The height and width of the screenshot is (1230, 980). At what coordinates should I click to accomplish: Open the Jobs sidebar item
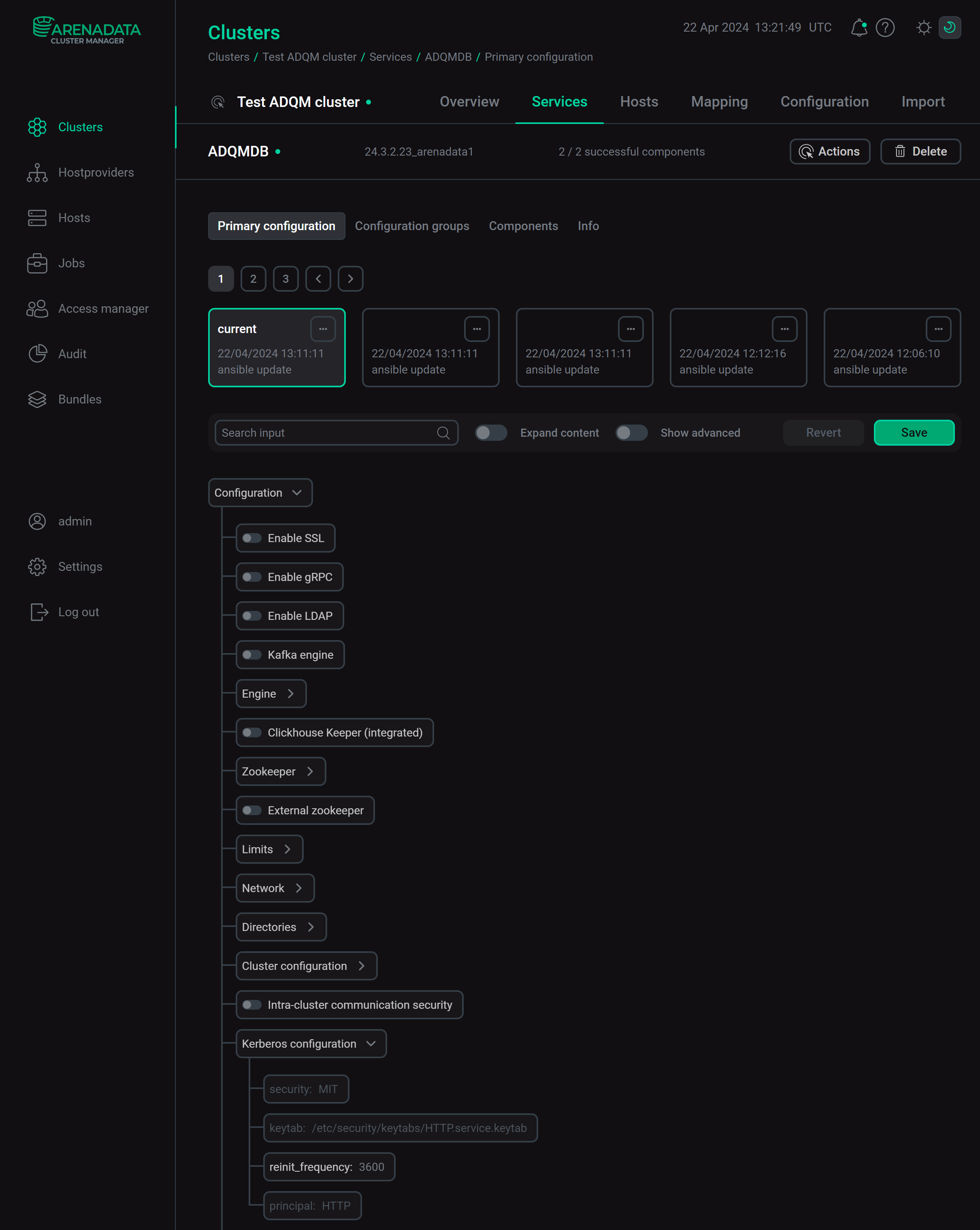tap(56, 263)
